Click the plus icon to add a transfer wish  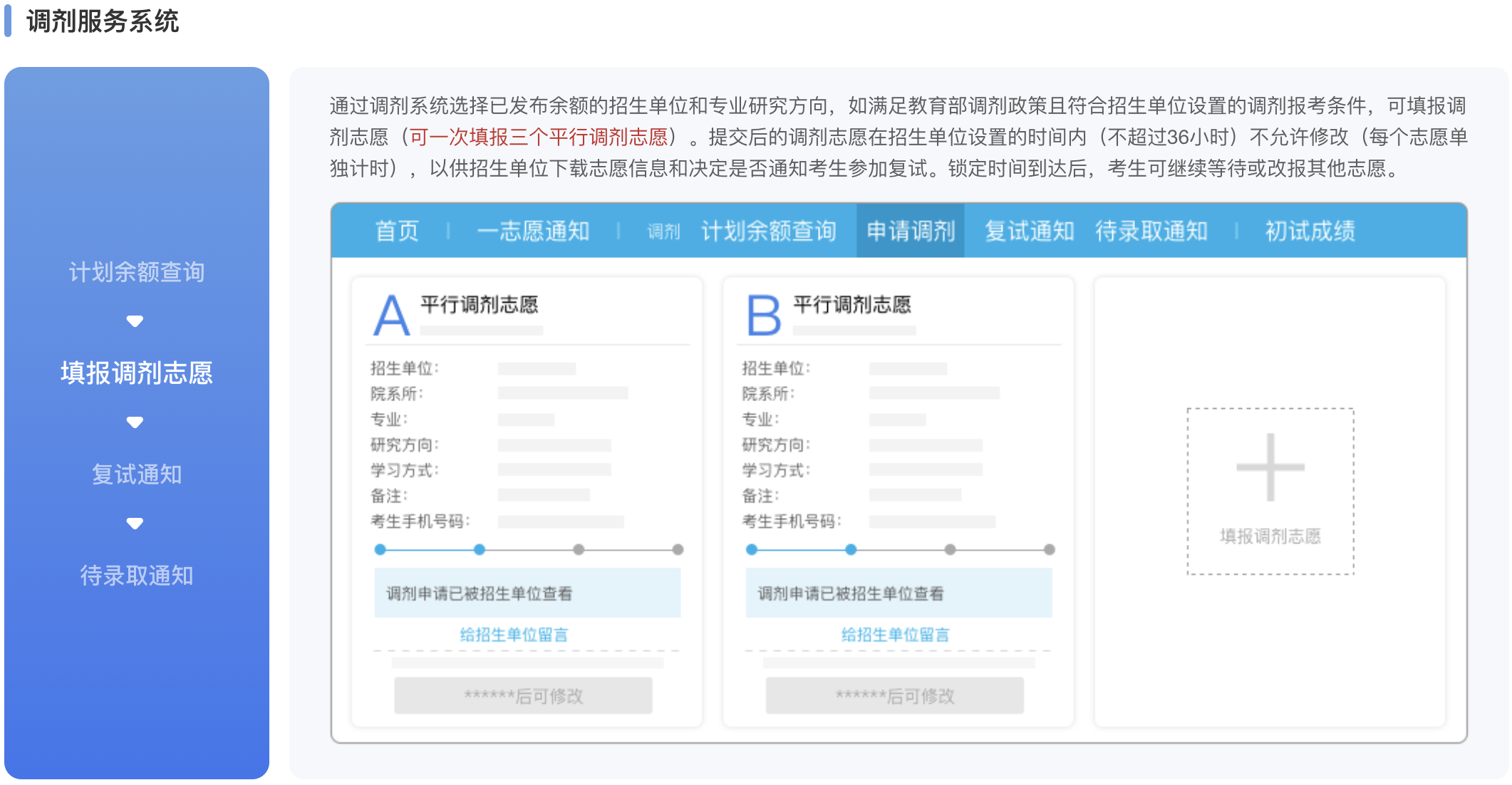click(1270, 467)
